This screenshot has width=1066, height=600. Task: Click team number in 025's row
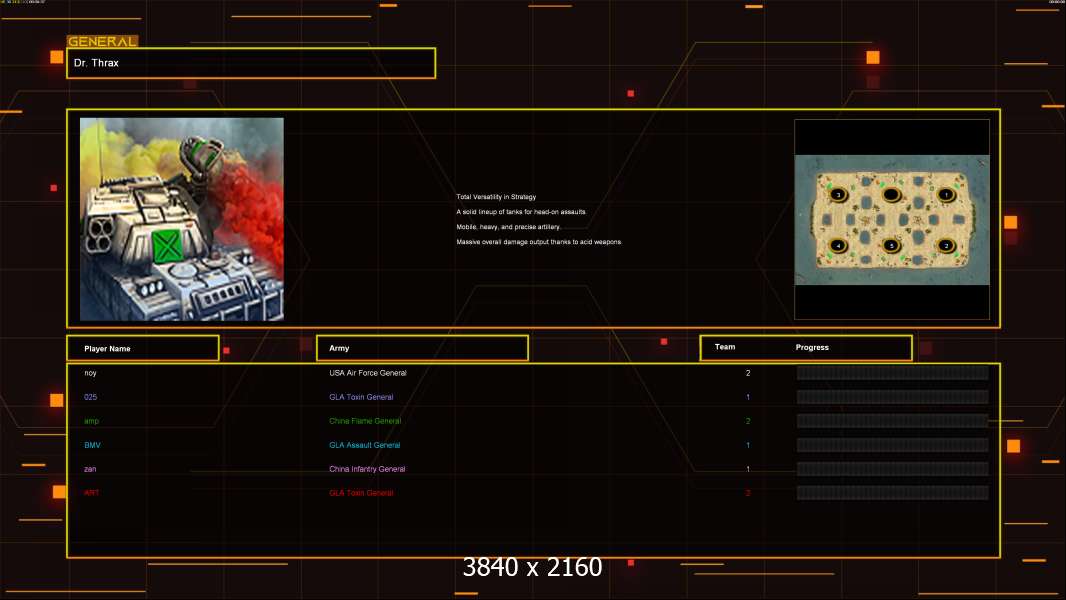click(x=748, y=397)
